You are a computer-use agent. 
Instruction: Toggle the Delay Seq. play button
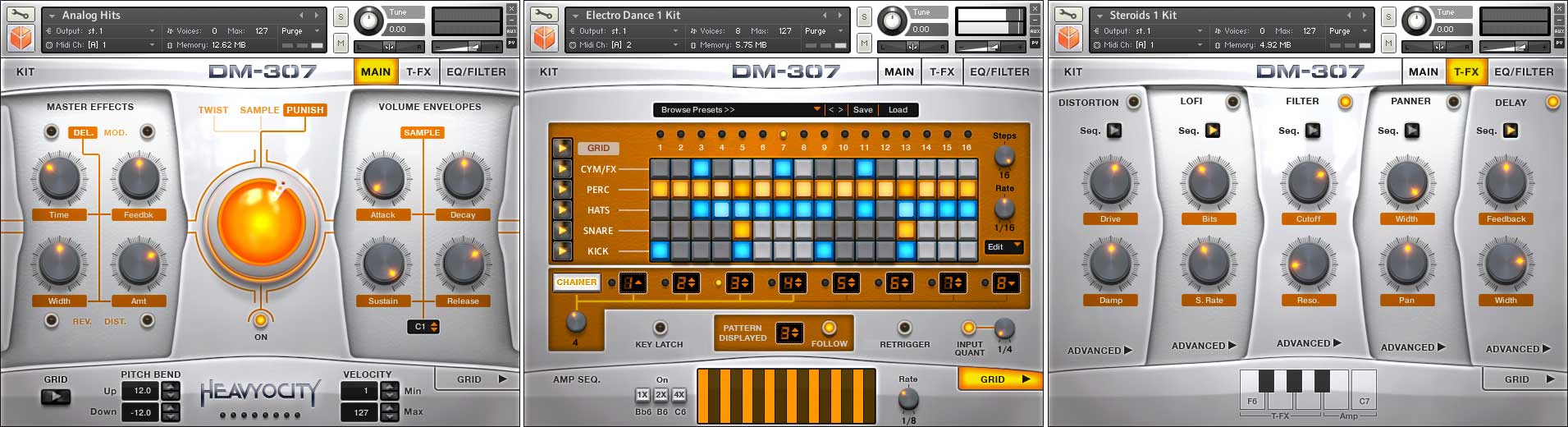tap(1511, 131)
